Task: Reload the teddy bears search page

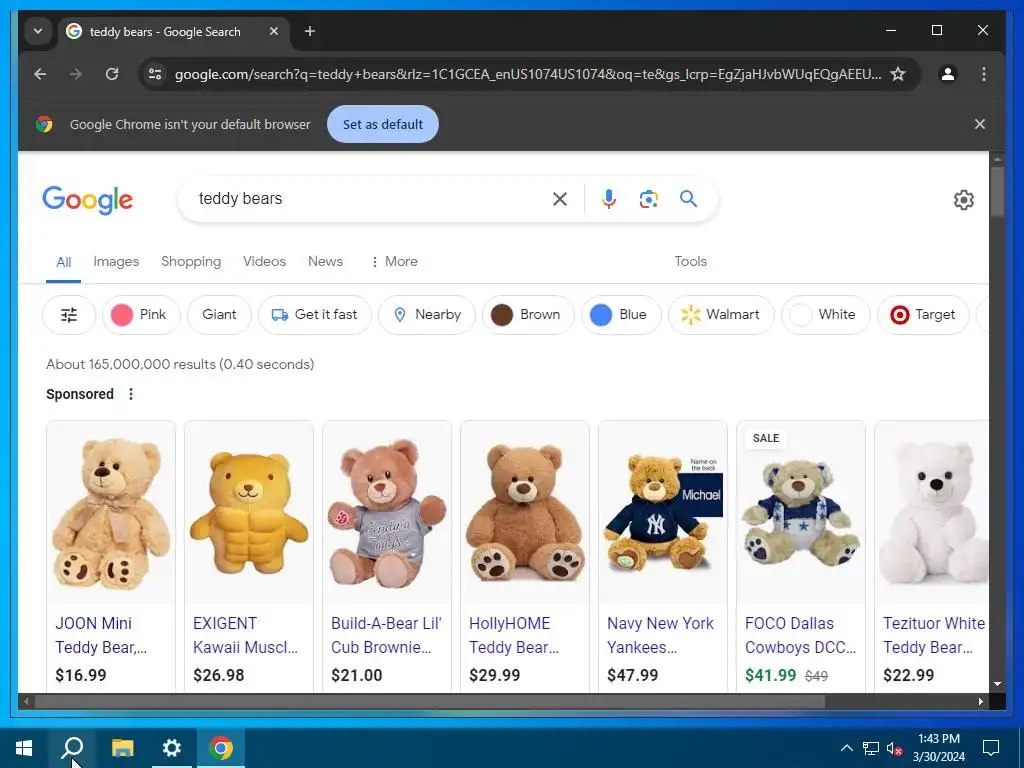Action: [112, 74]
